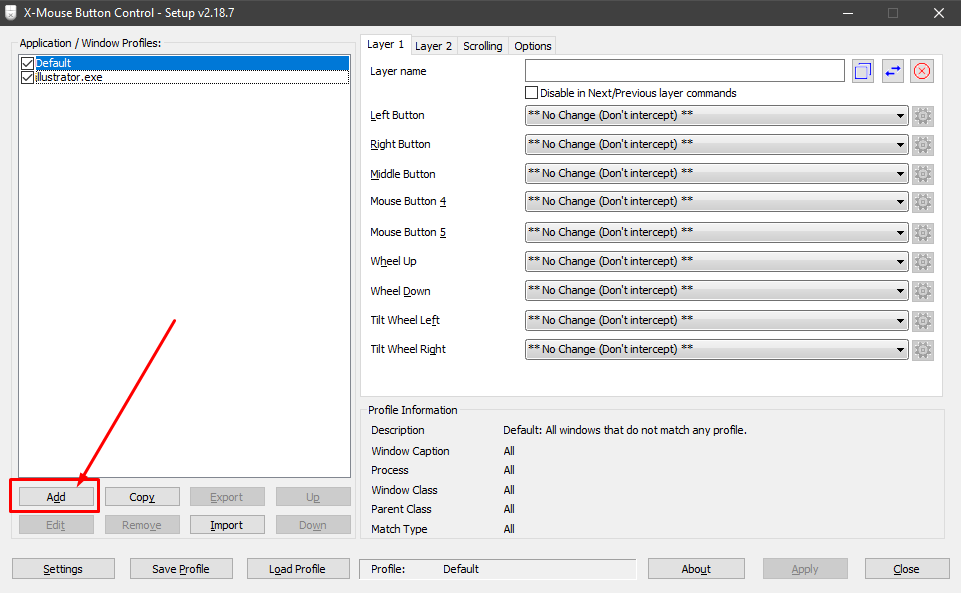Click the red circled X clear layer icon

pos(921,70)
